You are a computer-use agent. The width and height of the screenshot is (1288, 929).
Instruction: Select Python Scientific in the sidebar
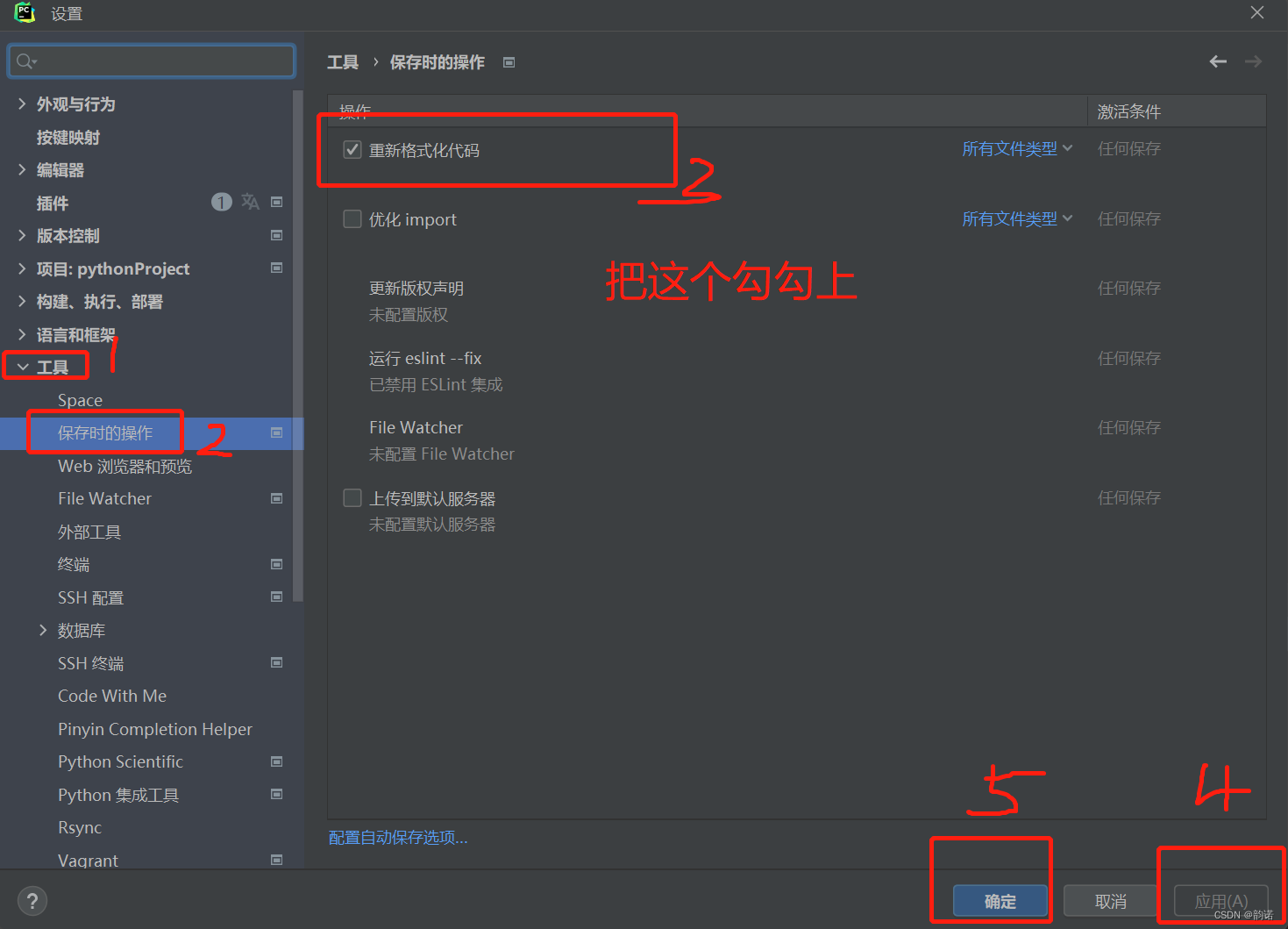[x=120, y=761]
